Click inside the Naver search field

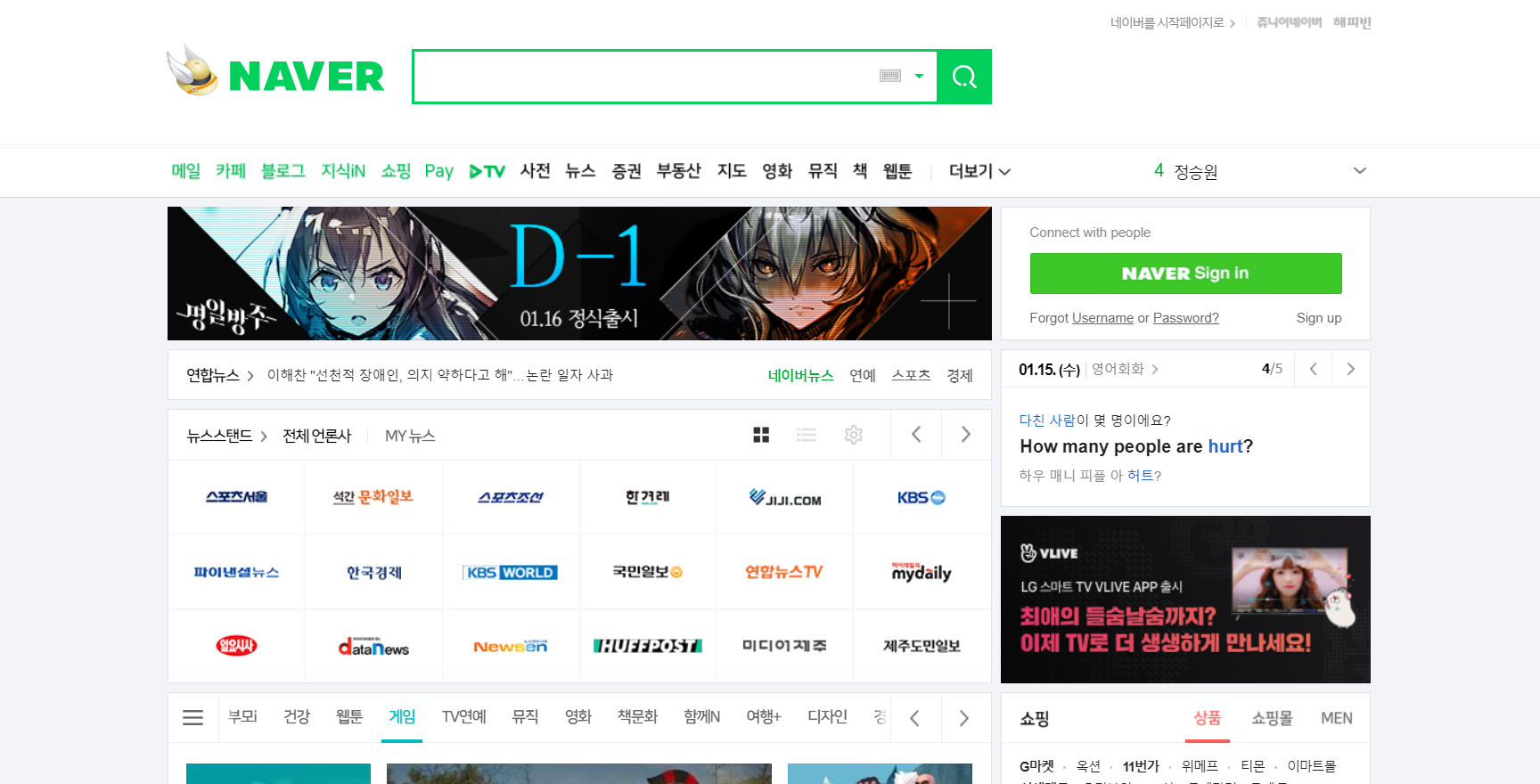pyautogui.click(x=642, y=77)
